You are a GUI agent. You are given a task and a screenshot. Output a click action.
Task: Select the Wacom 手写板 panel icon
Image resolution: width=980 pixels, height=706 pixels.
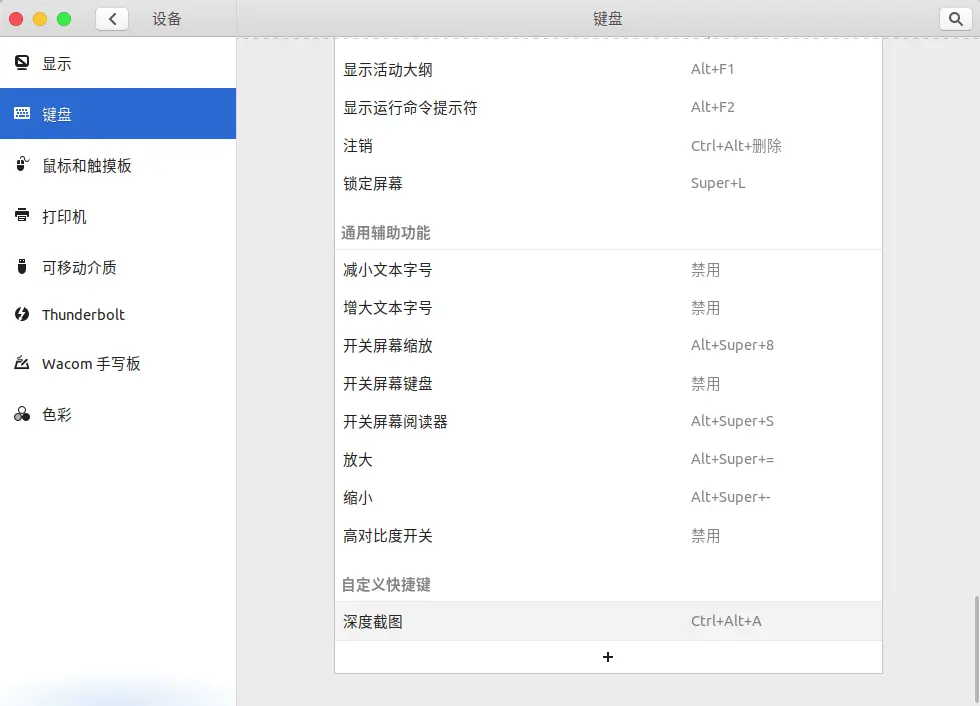click(x=22, y=363)
